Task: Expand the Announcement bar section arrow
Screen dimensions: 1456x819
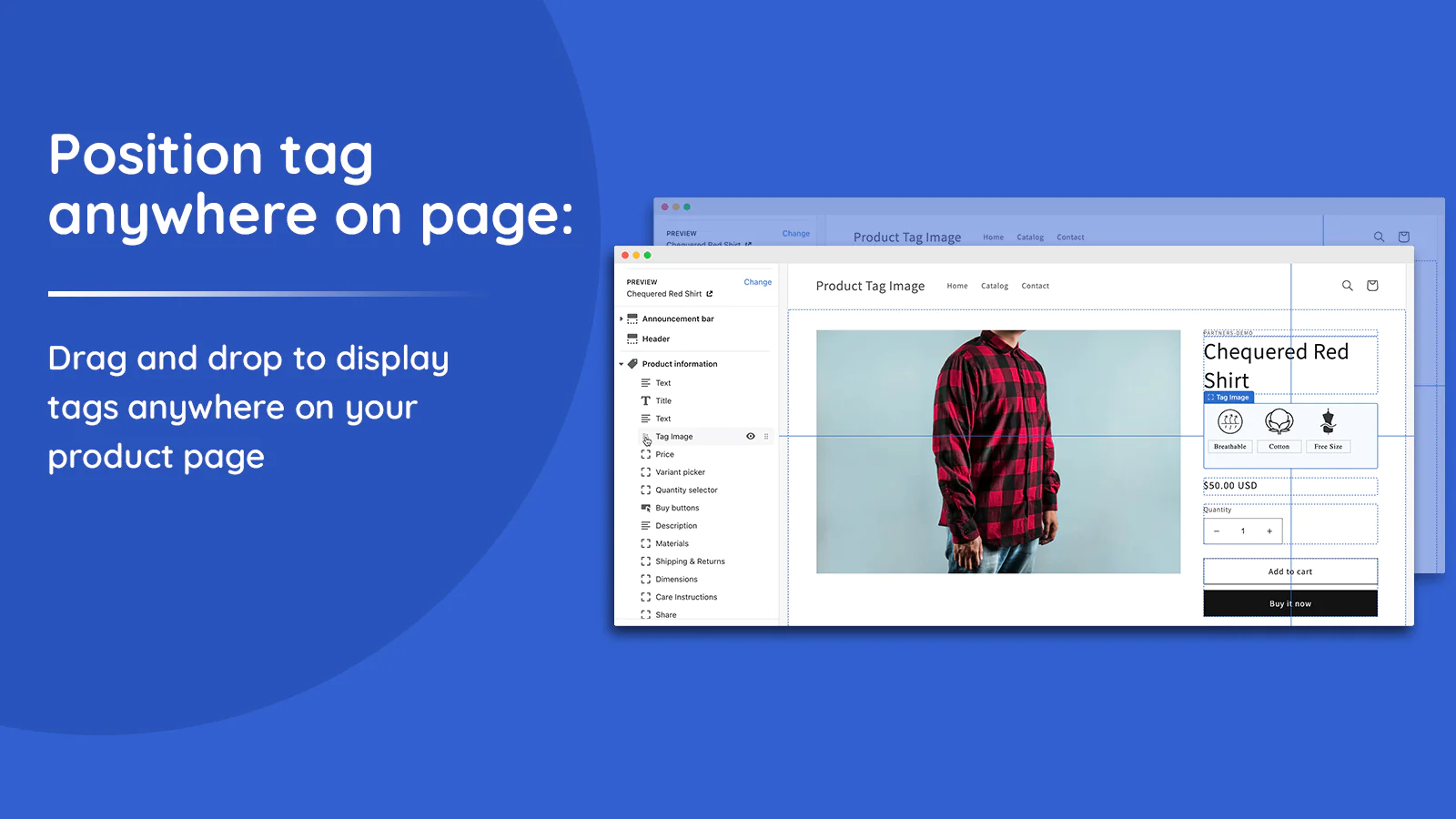Action: pos(622,319)
